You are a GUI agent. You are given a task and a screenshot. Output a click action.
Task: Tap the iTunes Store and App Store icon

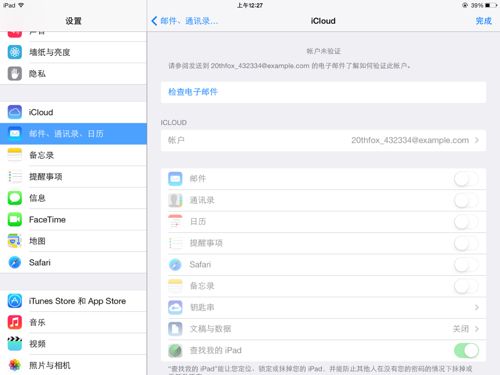point(15,301)
